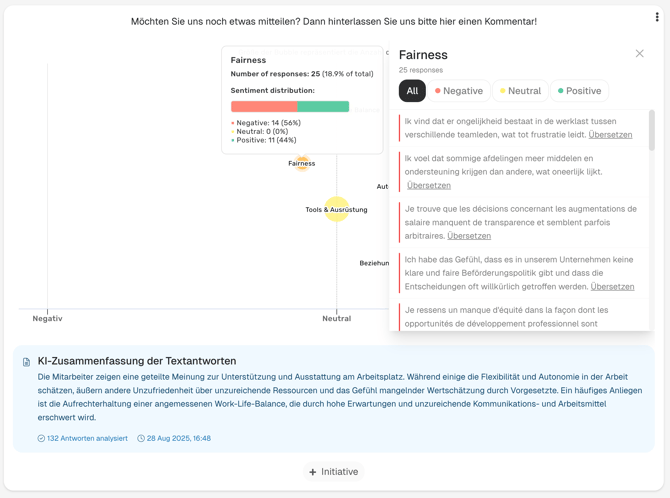The height and width of the screenshot is (498, 670).
Task: Click the plus Initiative button
Action: [335, 472]
